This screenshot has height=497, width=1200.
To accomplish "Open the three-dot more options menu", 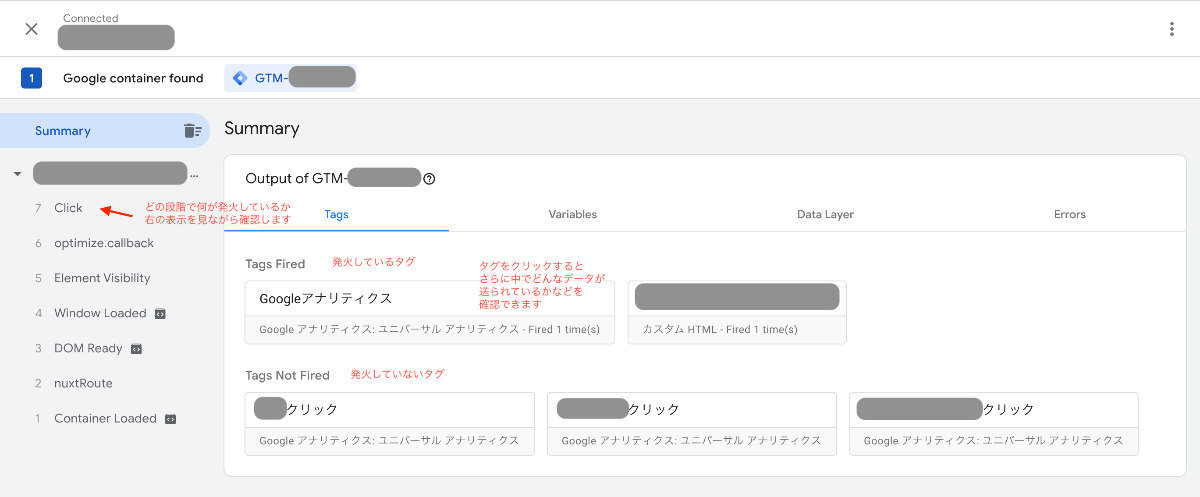I will tap(1172, 29).
